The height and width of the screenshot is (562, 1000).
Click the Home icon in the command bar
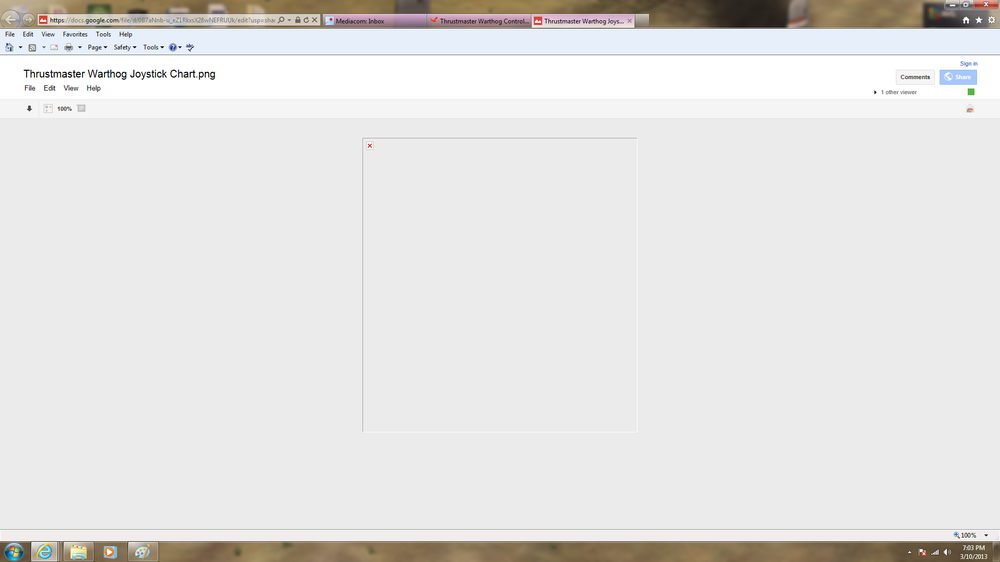[x=9, y=47]
